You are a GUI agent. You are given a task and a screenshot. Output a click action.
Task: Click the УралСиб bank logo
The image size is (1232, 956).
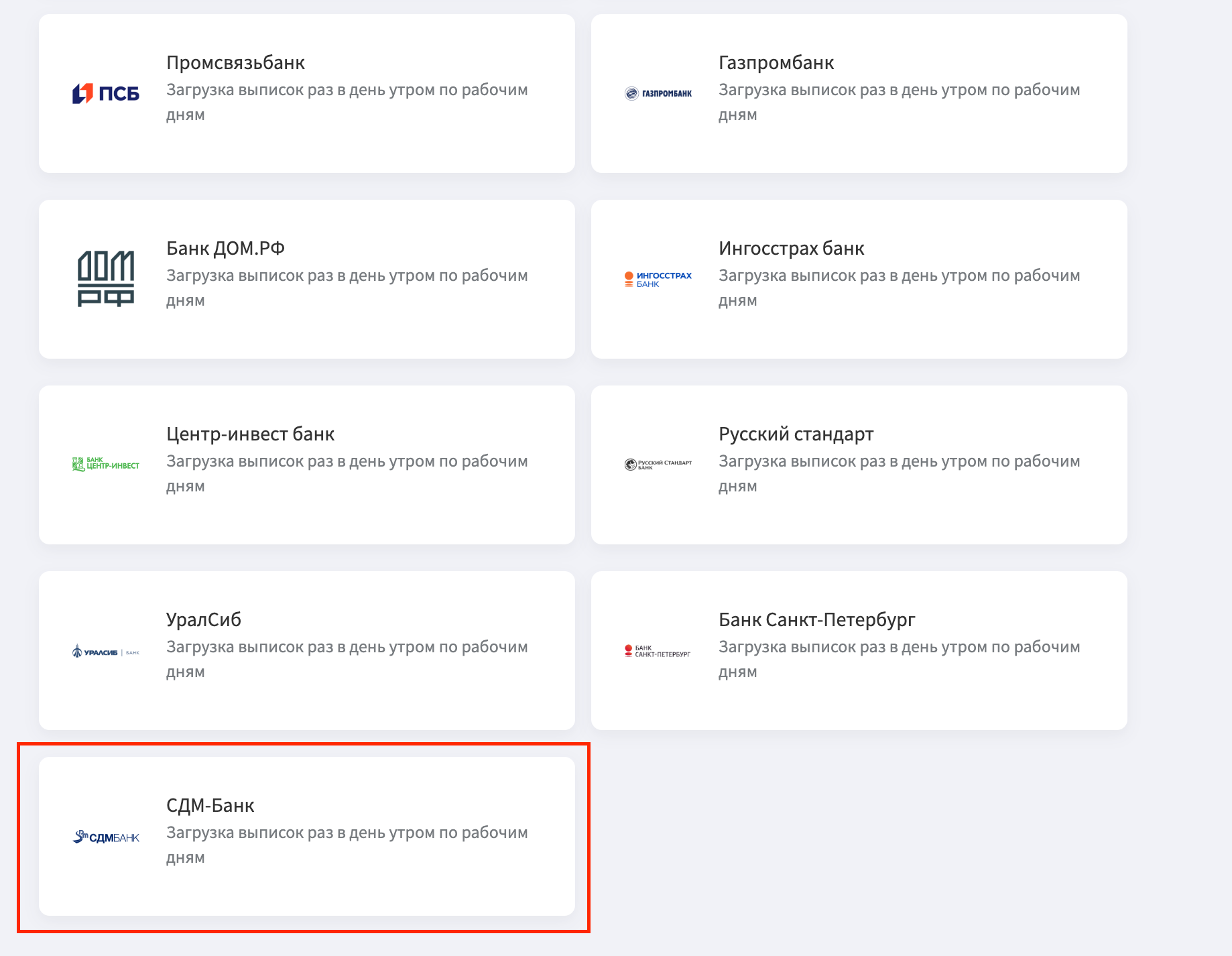106,651
